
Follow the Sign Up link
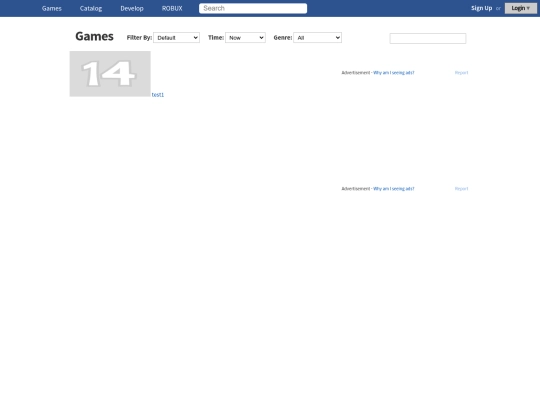(481, 8)
